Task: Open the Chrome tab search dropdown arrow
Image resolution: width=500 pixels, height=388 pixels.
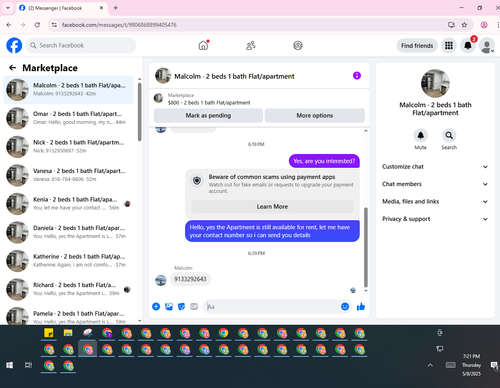Action: click(x=8, y=8)
